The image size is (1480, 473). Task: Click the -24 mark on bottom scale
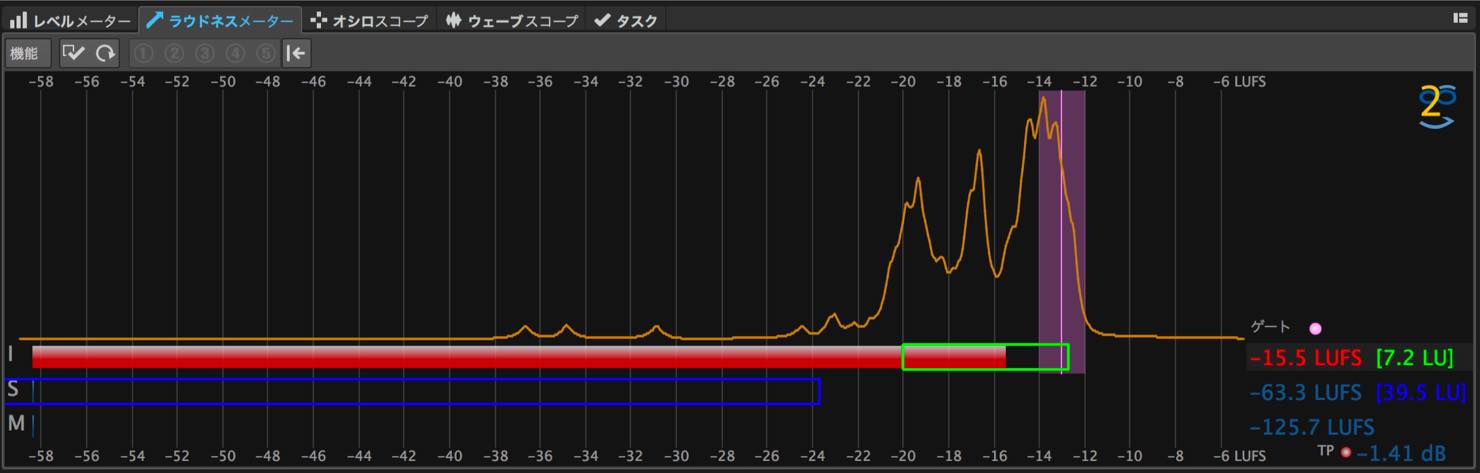[811, 455]
